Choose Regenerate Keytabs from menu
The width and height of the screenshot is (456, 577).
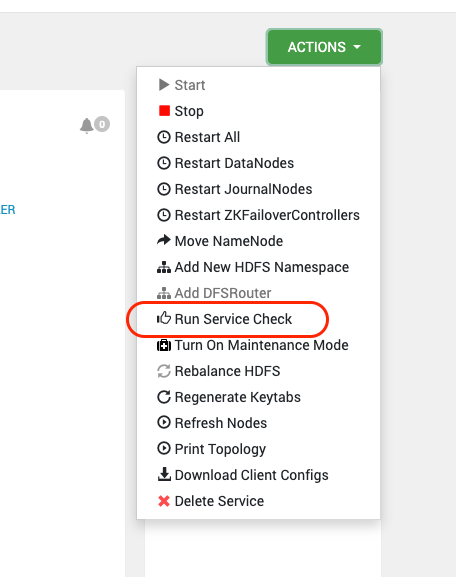(229, 397)
